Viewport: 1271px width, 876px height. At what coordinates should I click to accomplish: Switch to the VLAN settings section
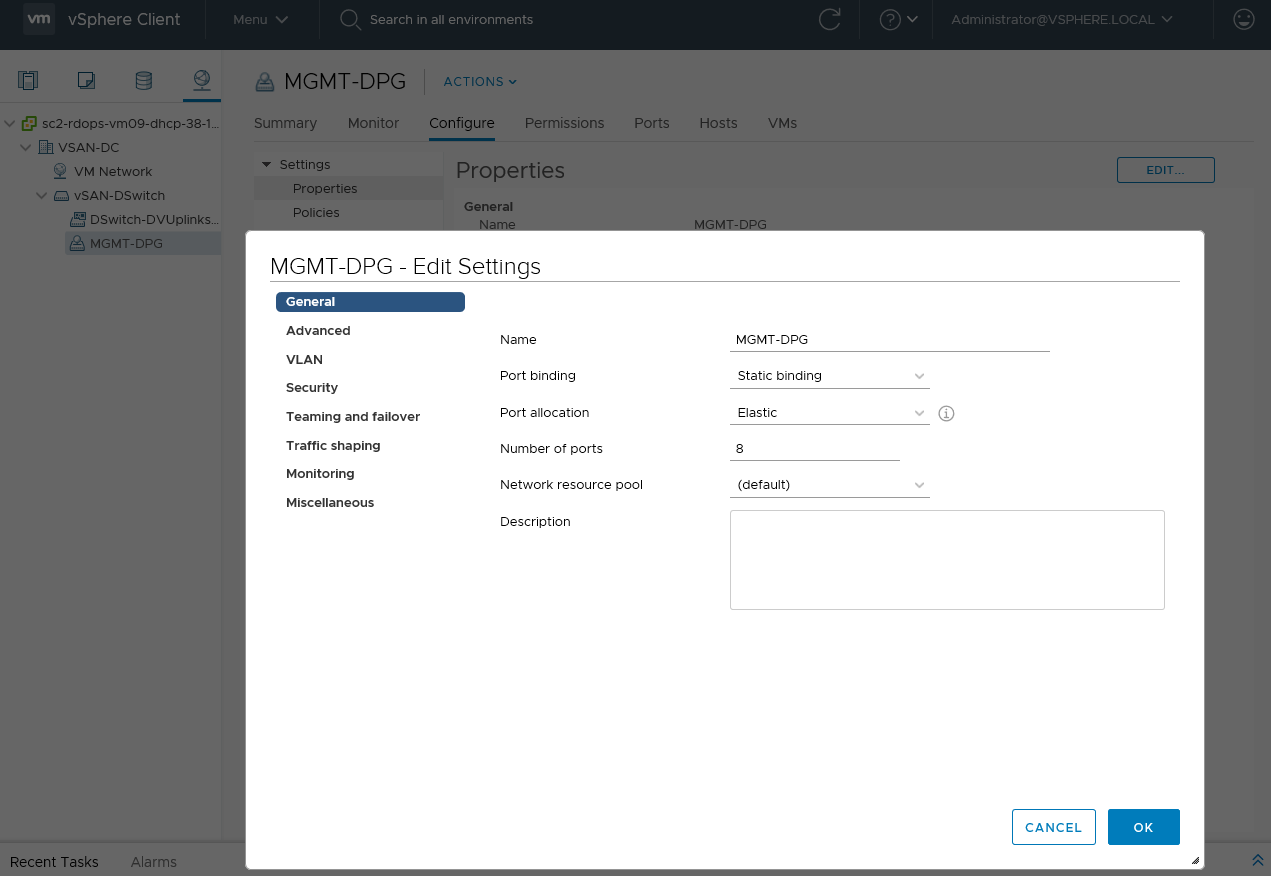[x=304, y=359]
